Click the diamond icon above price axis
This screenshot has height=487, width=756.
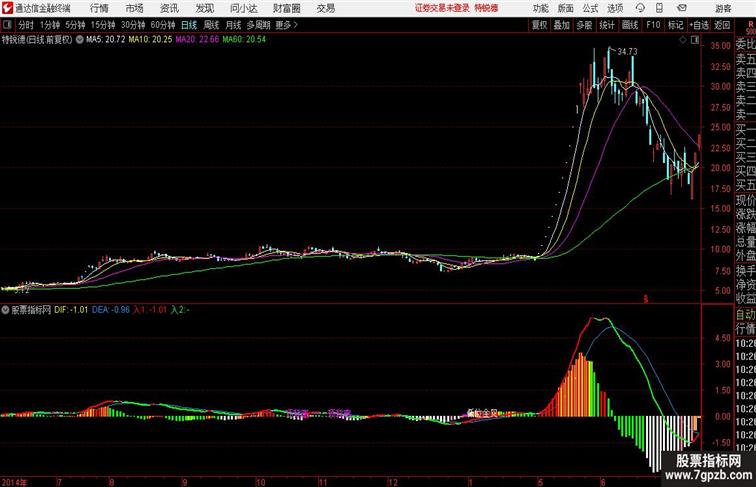683,40
